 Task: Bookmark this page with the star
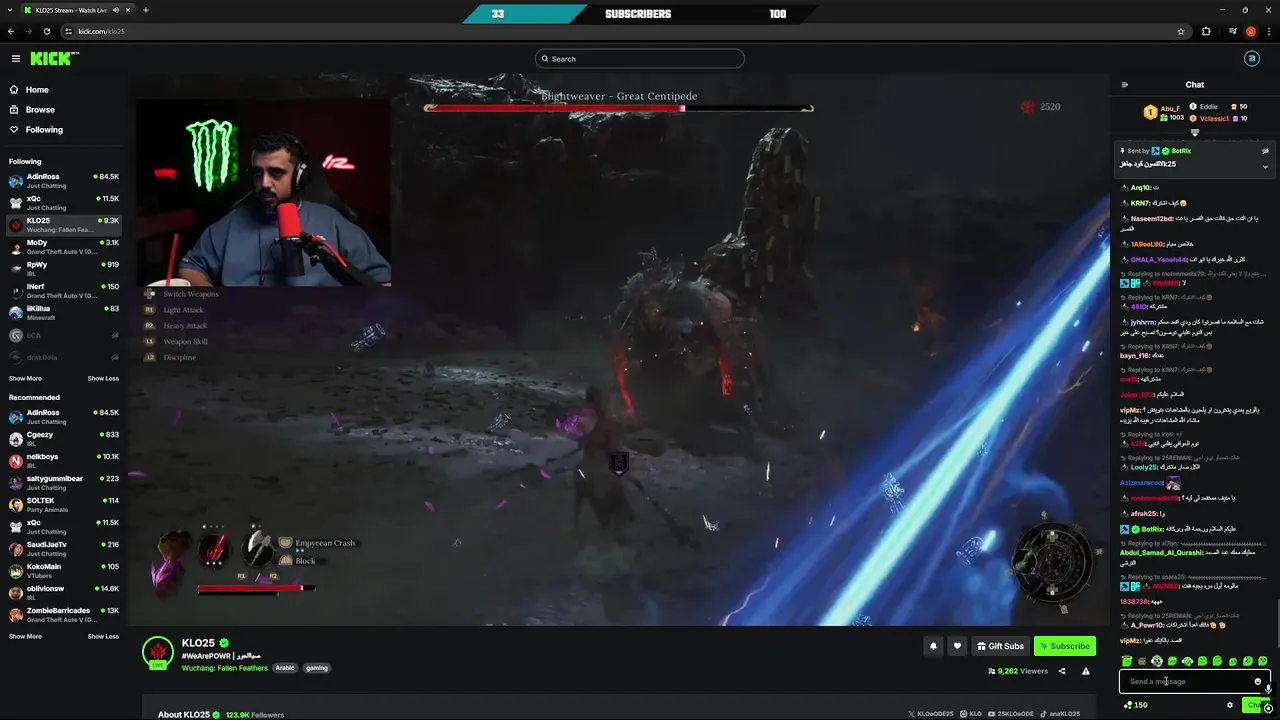[x=1181, y=31]
